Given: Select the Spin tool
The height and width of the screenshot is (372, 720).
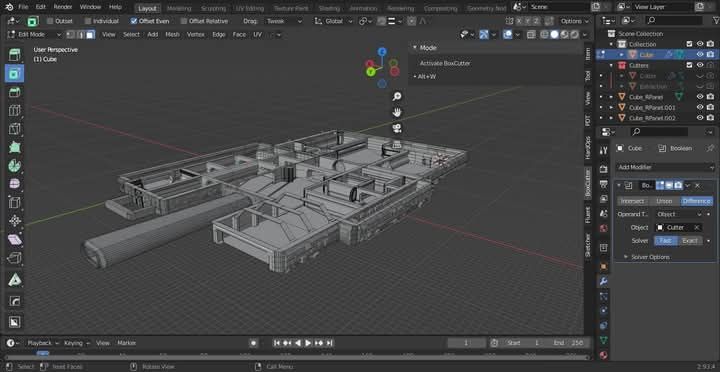Looking at the screenshot, I should coord(15,165).
